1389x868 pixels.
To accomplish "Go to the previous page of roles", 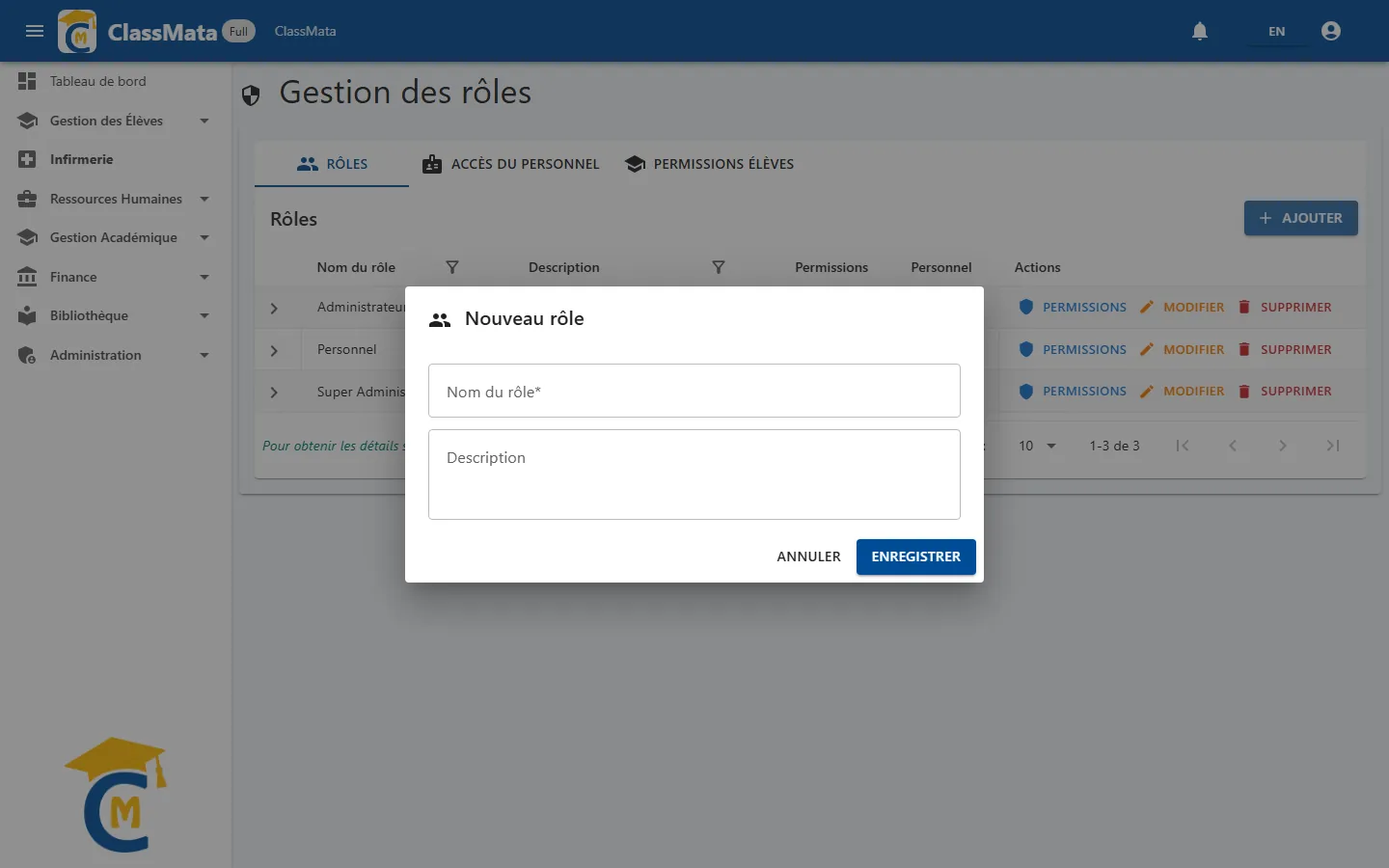I will click(1233, 446).
